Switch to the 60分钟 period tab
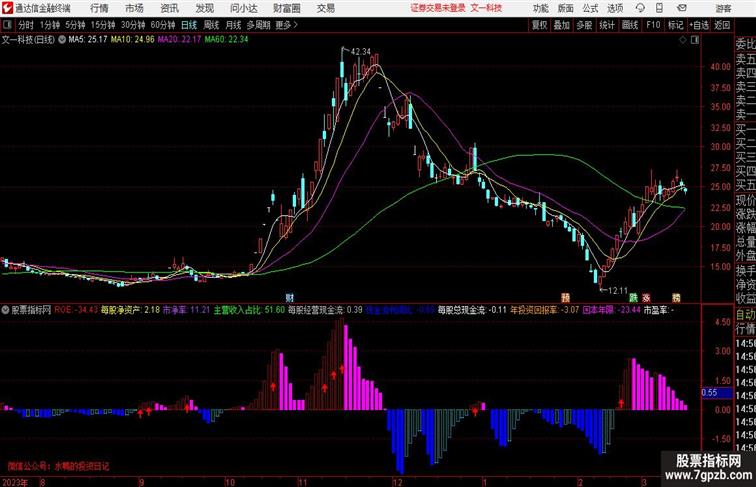This screenshot has width=756, height=487. 163,25
